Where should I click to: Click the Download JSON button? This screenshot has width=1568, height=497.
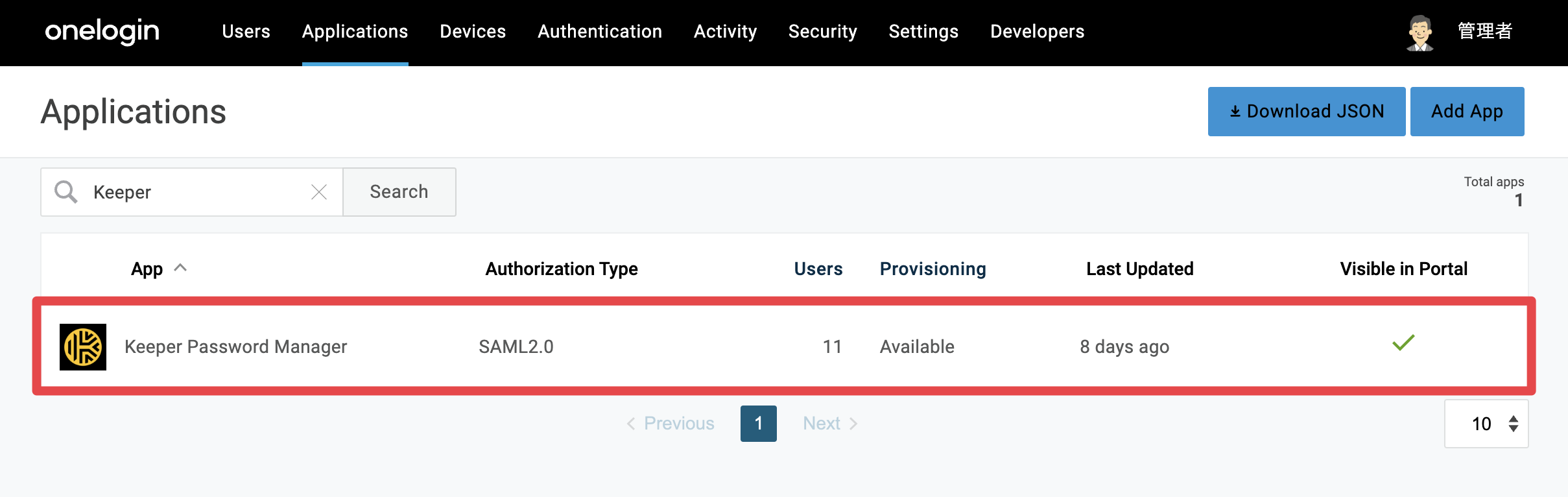point(1307,112)
